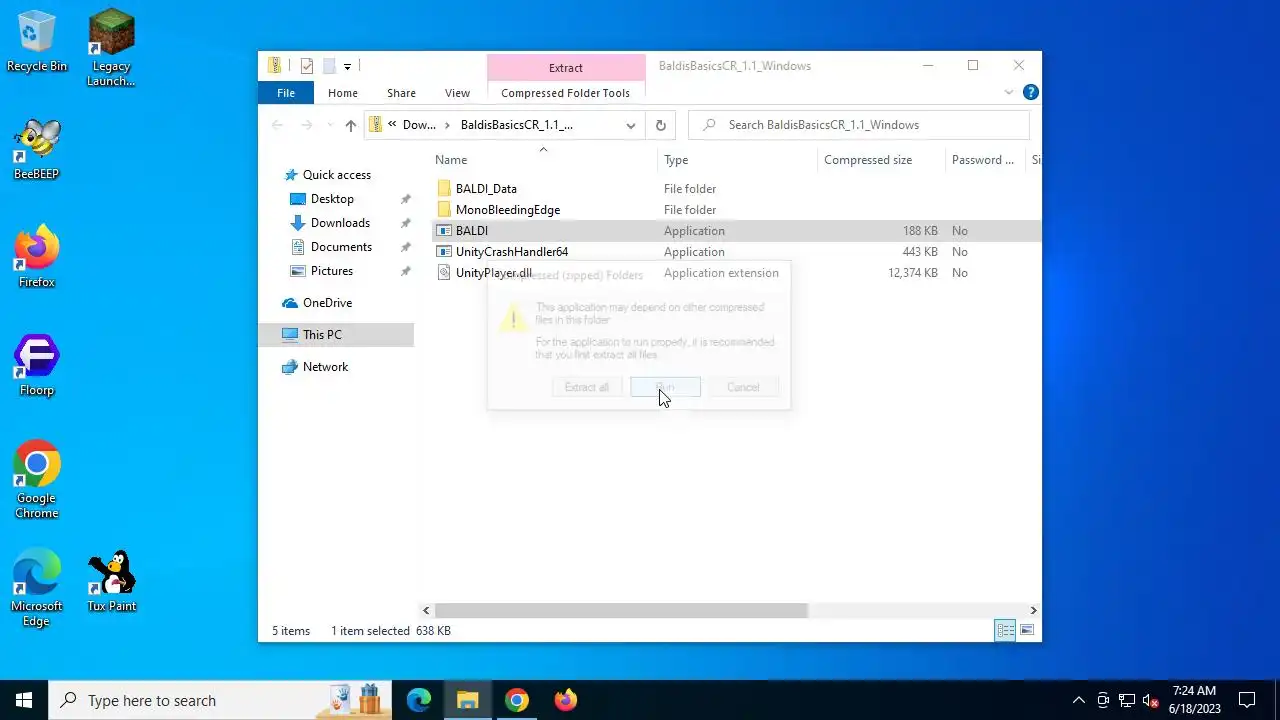The image size is (1280, 720).
Task: Open the Windows Start menu
Action: (x=24, y=700)
